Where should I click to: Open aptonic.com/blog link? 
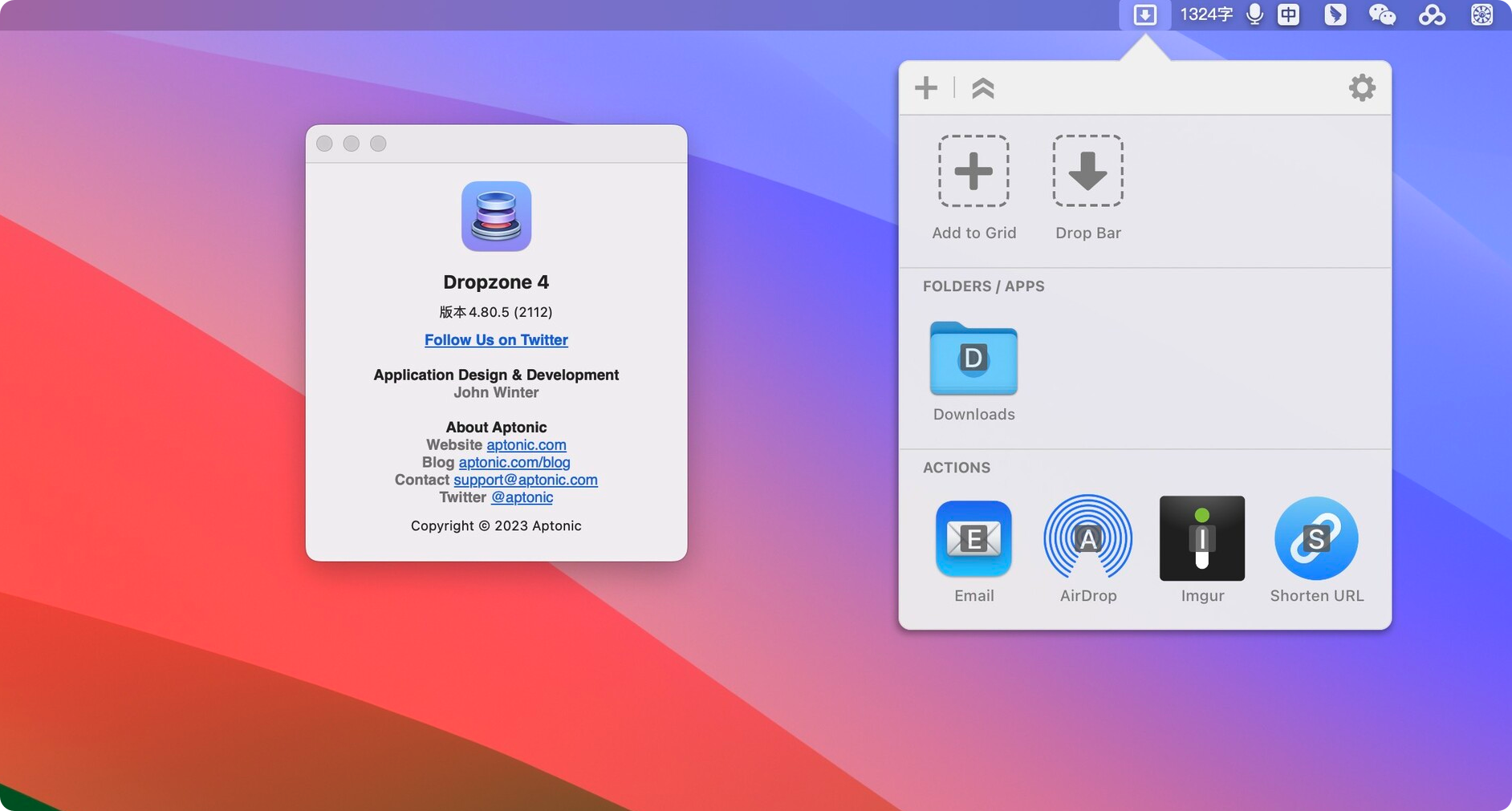514,462
